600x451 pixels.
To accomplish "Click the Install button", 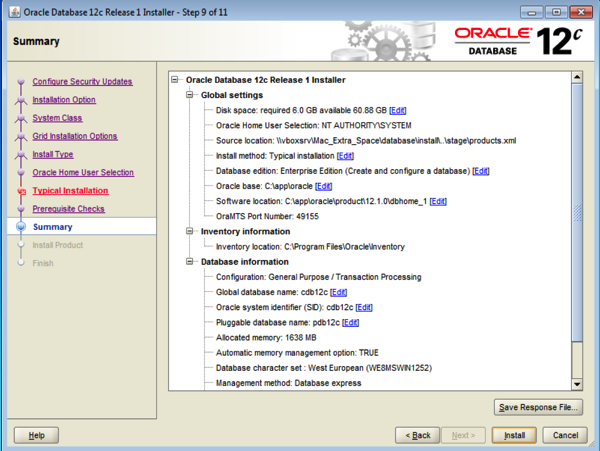I will click(515, 435).
